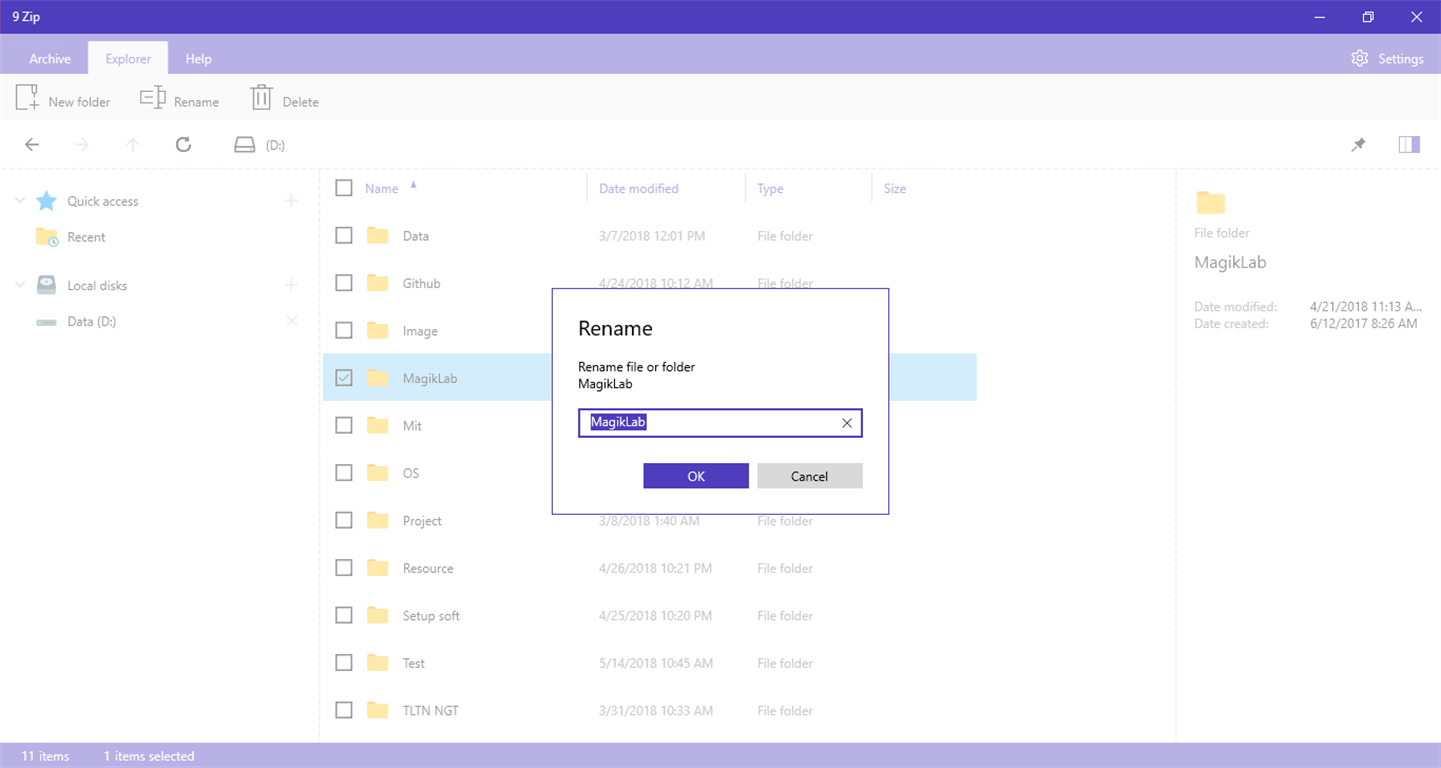Refresh the current folder listing
Screen dimensions: 1441x768
coord(183,145)
